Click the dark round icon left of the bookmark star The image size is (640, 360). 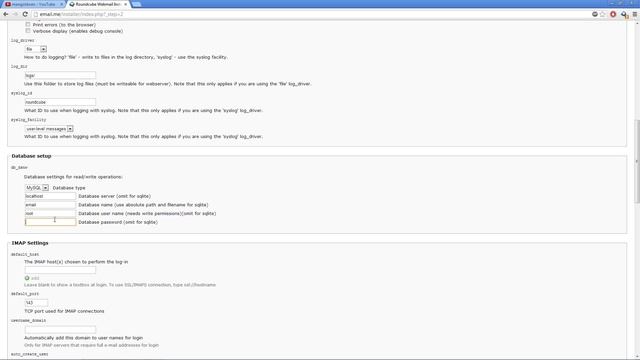click(x=595, y=14)
